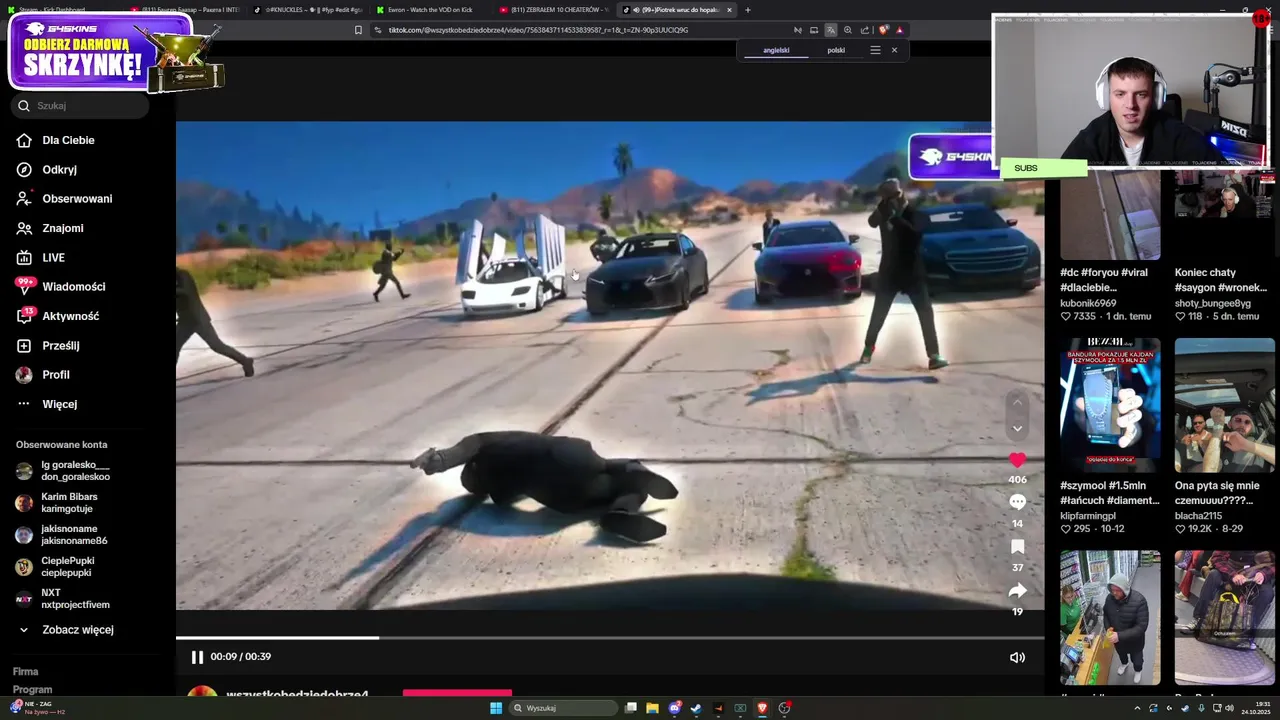This screenshot has height=720, width=1280.
Task: Pause the video playback
Action: (197, 657)
